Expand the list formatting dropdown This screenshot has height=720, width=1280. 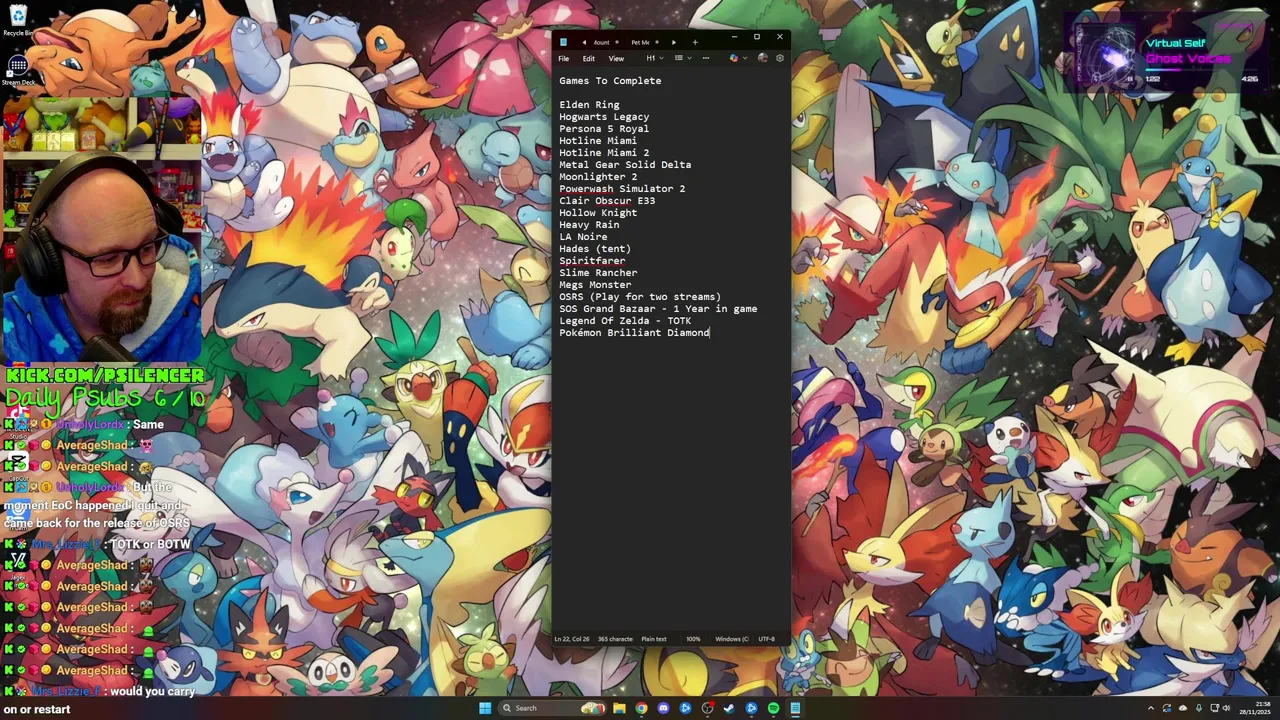[682, 58]
